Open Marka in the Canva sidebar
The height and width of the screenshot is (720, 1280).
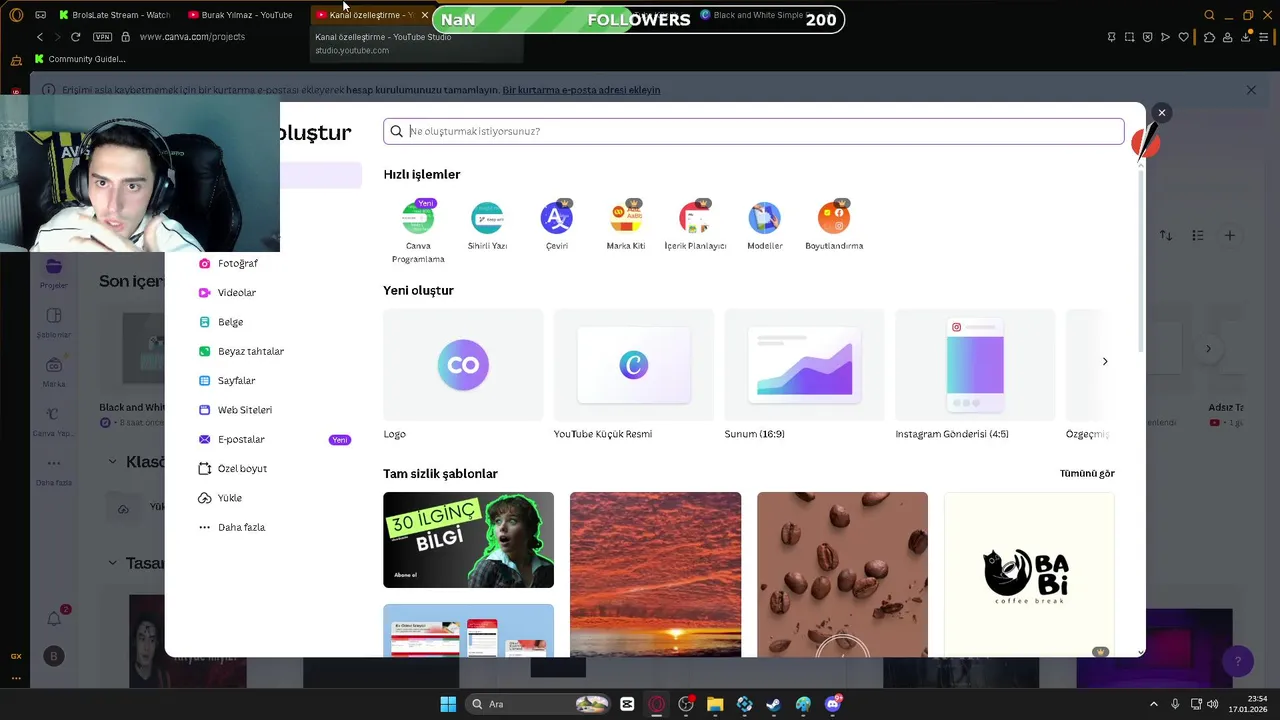point(54,373)
